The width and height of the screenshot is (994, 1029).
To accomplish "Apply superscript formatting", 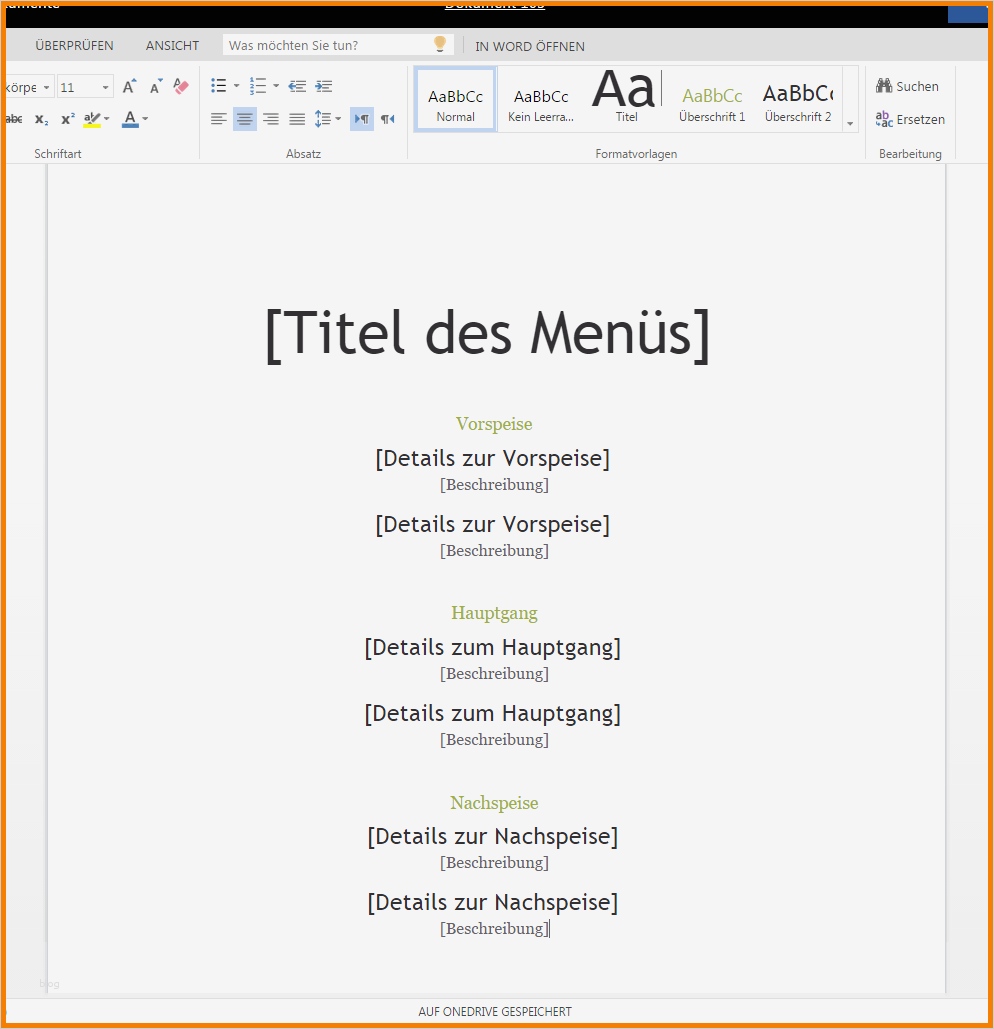I will pyautogui.click(x=67, y=119).
